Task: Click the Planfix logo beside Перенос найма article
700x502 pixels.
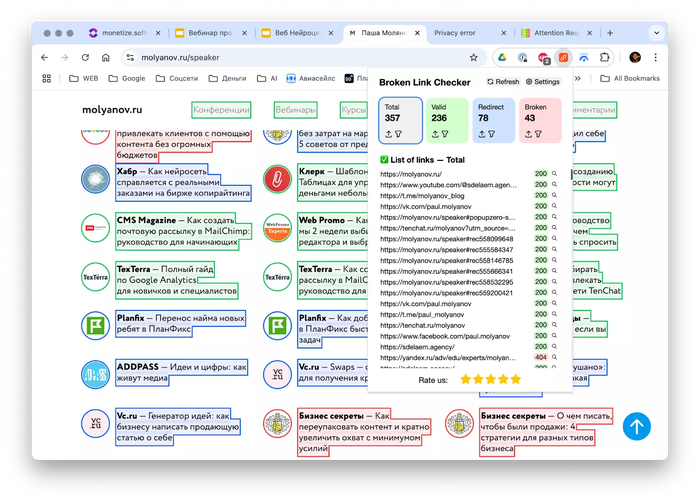Action: tap(95, 326)
